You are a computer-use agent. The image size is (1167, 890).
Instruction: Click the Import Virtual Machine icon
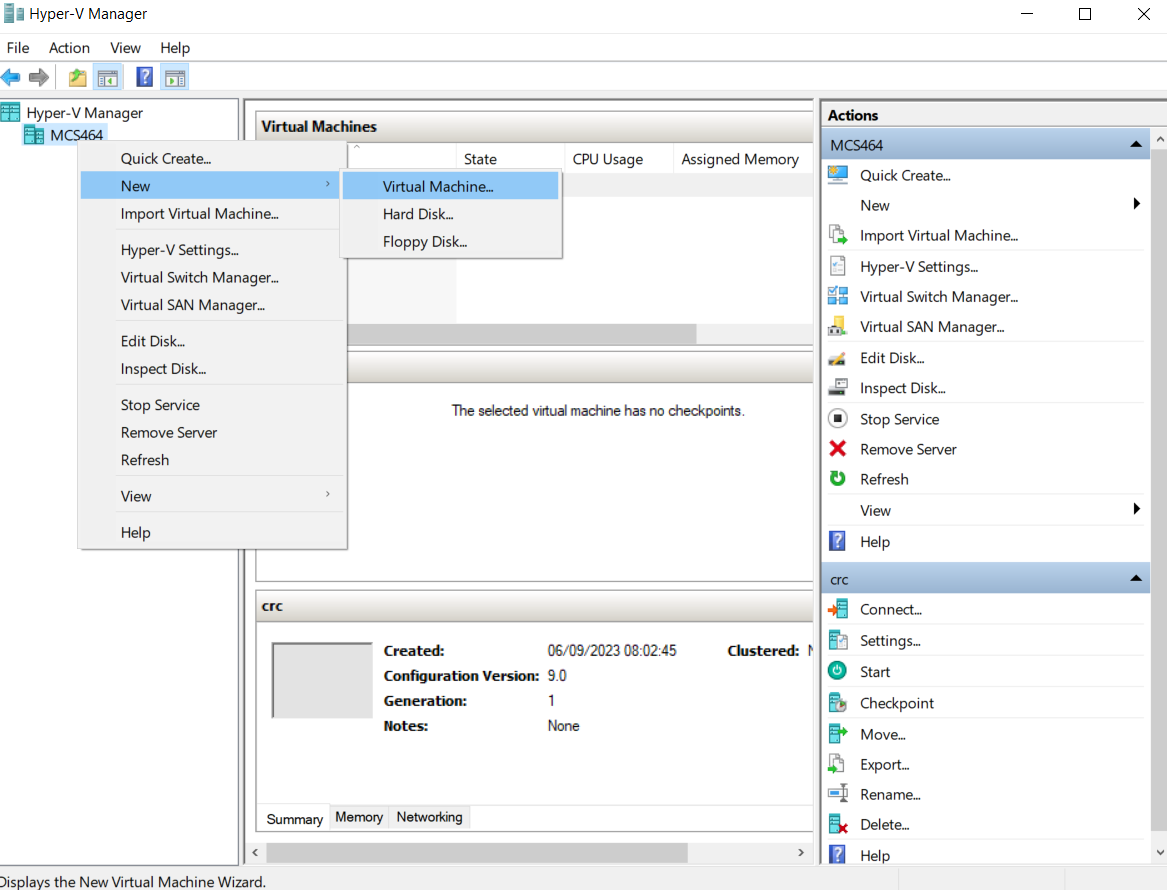tap(838, 236)
